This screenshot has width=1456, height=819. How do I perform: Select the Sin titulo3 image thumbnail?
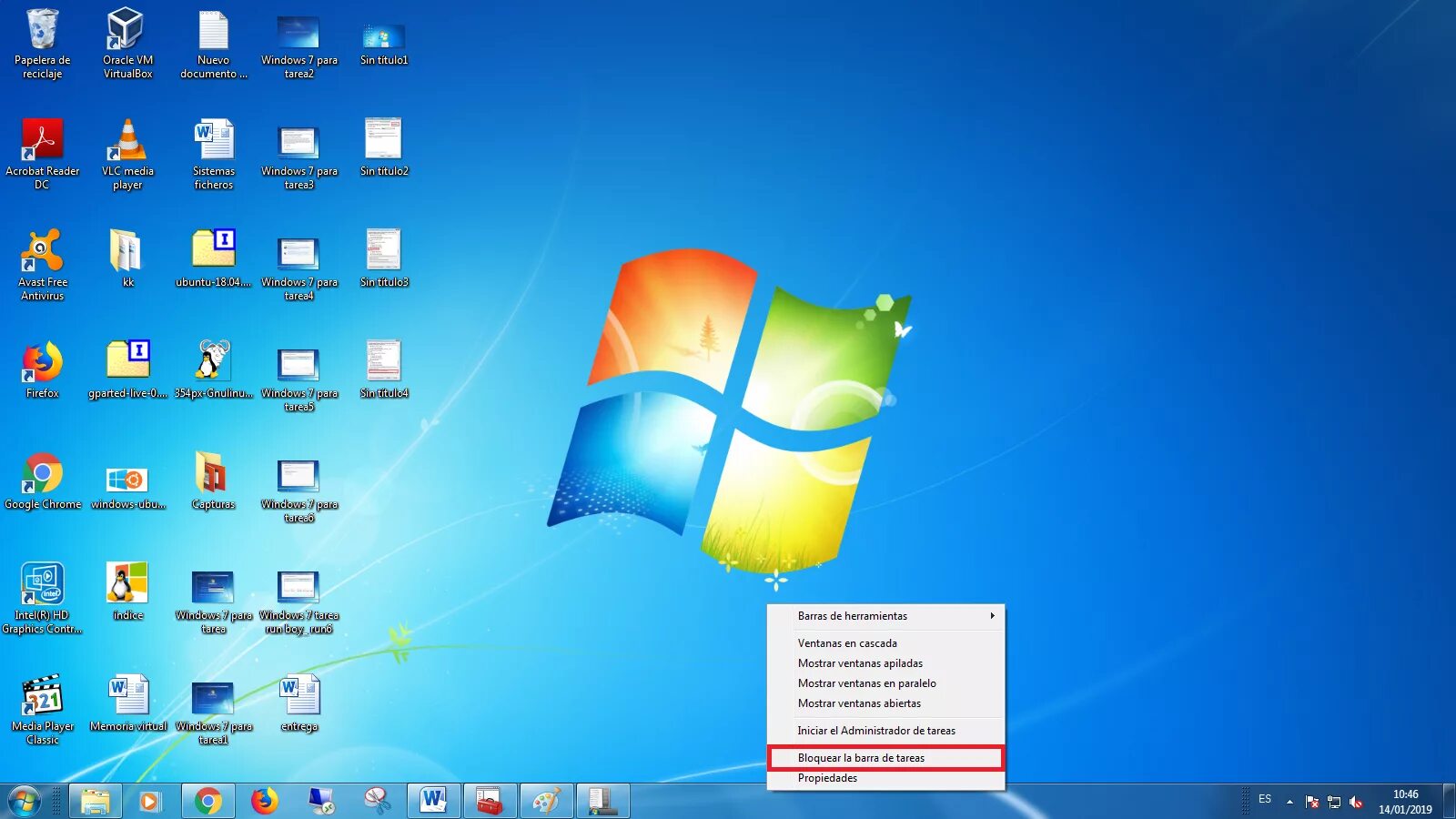point(383,250)
